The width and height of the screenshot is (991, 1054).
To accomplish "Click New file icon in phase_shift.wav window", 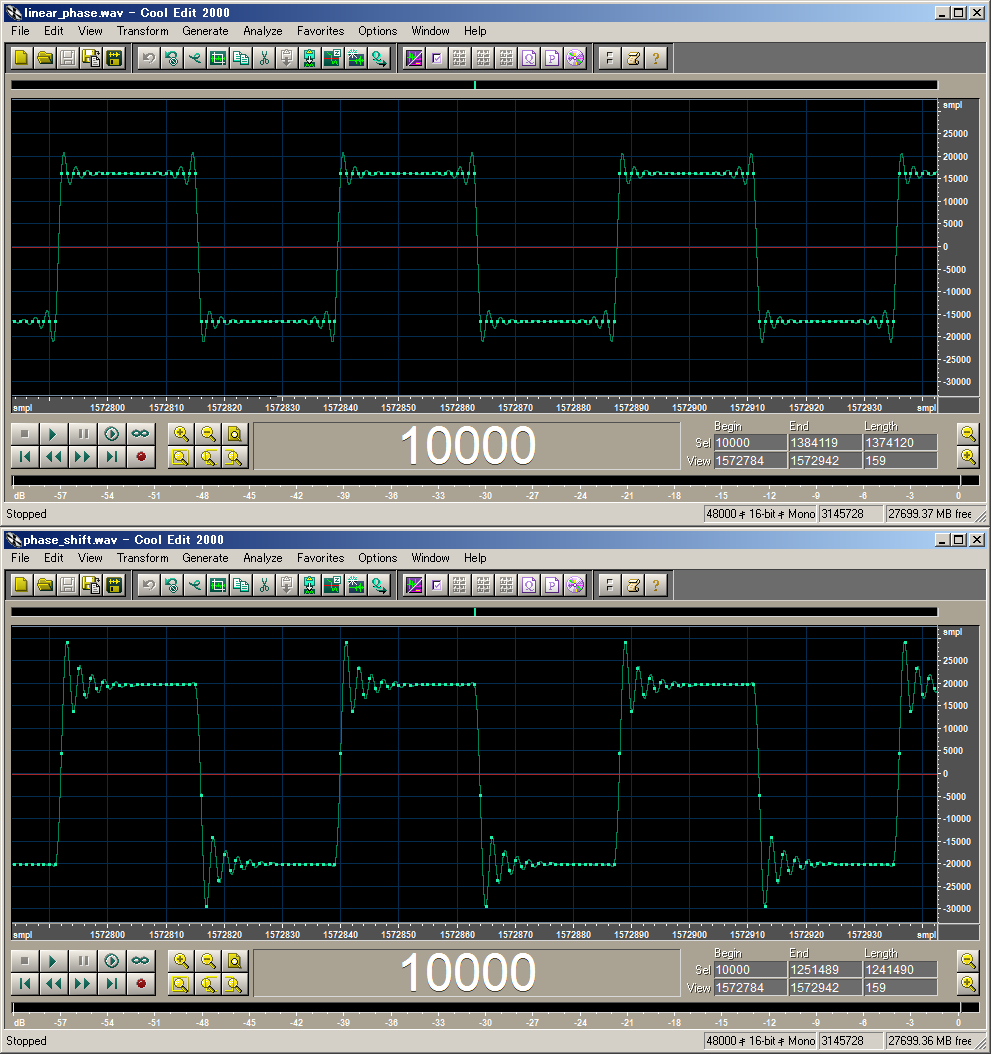I will click(22, 585).
